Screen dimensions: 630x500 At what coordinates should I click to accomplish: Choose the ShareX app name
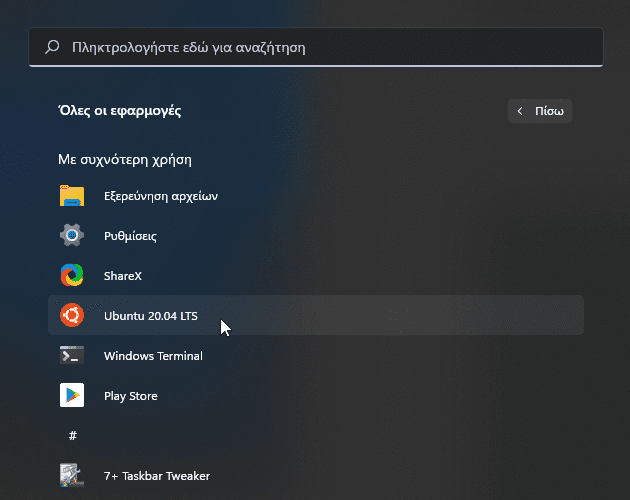click(x=123, y=276)
